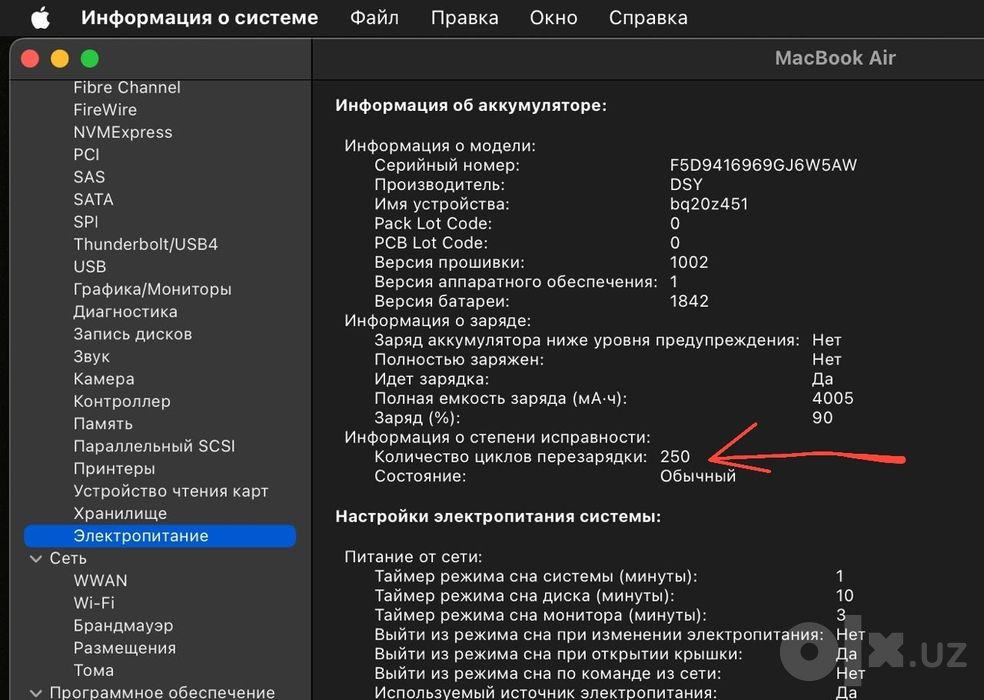Minimize window with yellow button
984x700 pixels.
pyautogui.click(x=60, y=59)
